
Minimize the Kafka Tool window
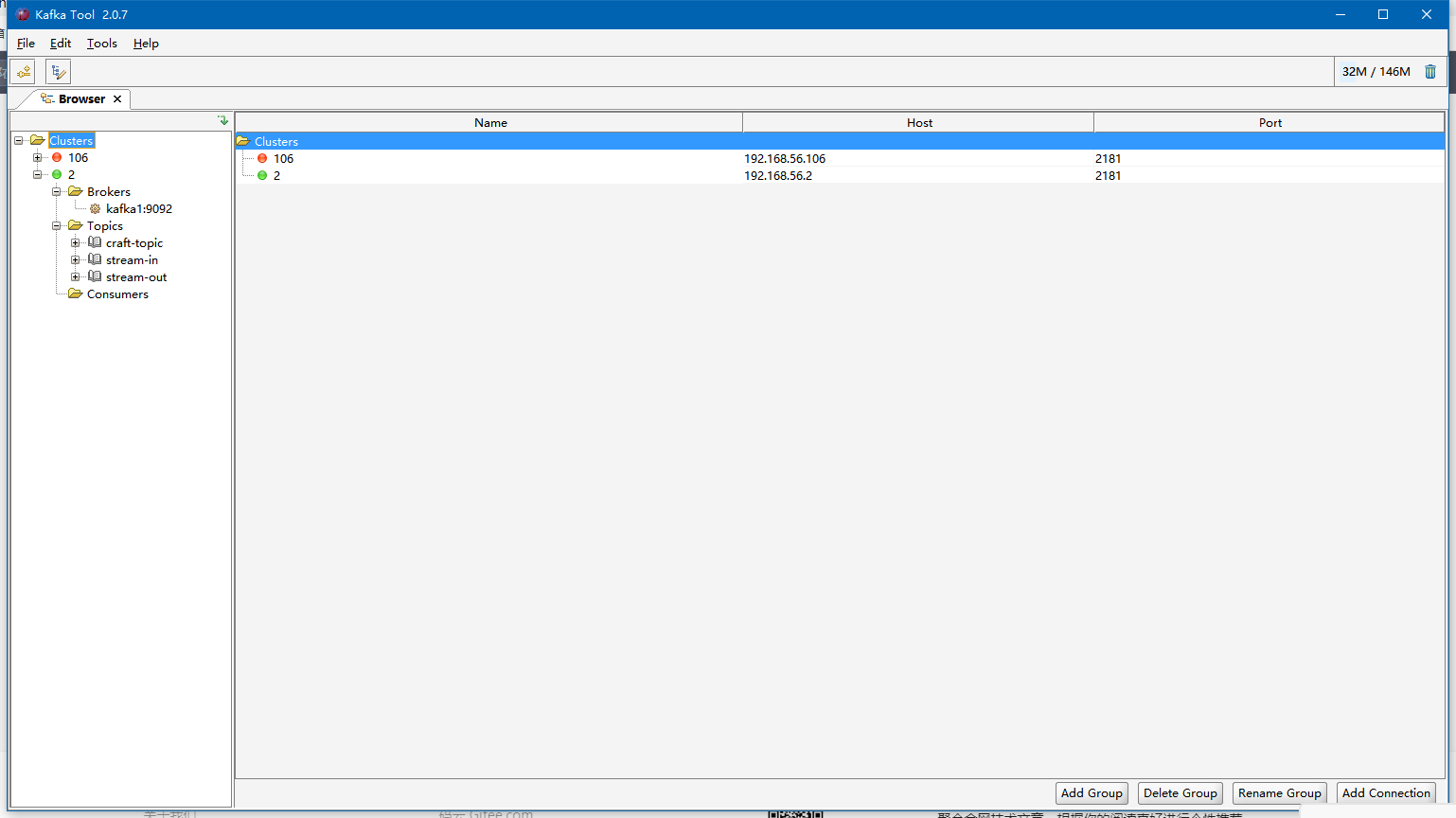point(1341,14)
